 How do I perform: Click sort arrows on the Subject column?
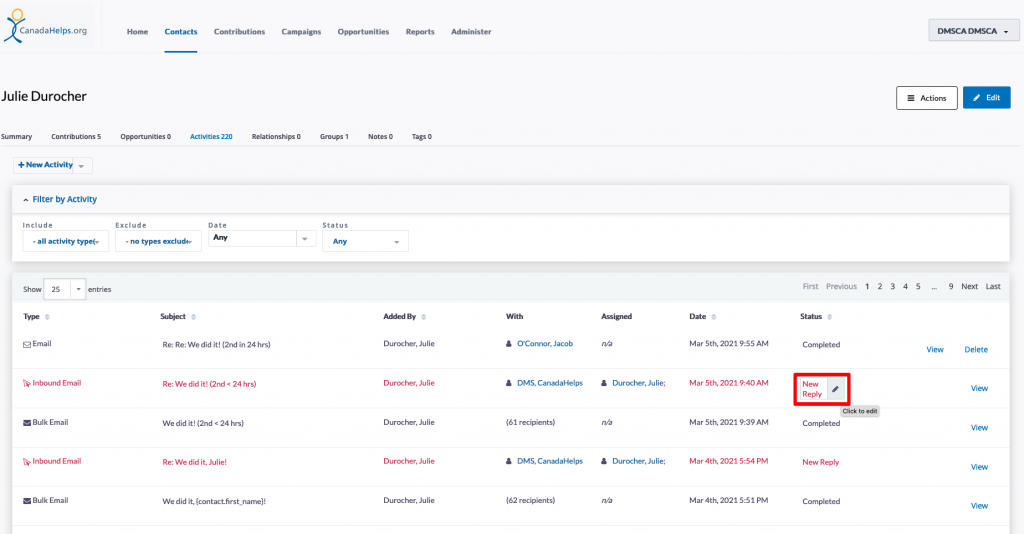point(193,317)
